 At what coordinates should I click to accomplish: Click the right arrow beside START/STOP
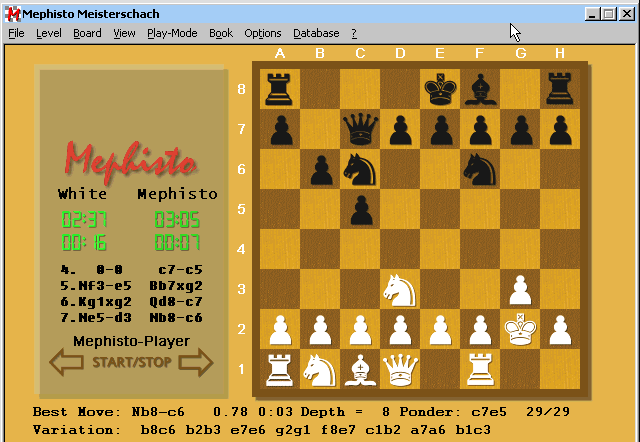[x=195, y=362]
